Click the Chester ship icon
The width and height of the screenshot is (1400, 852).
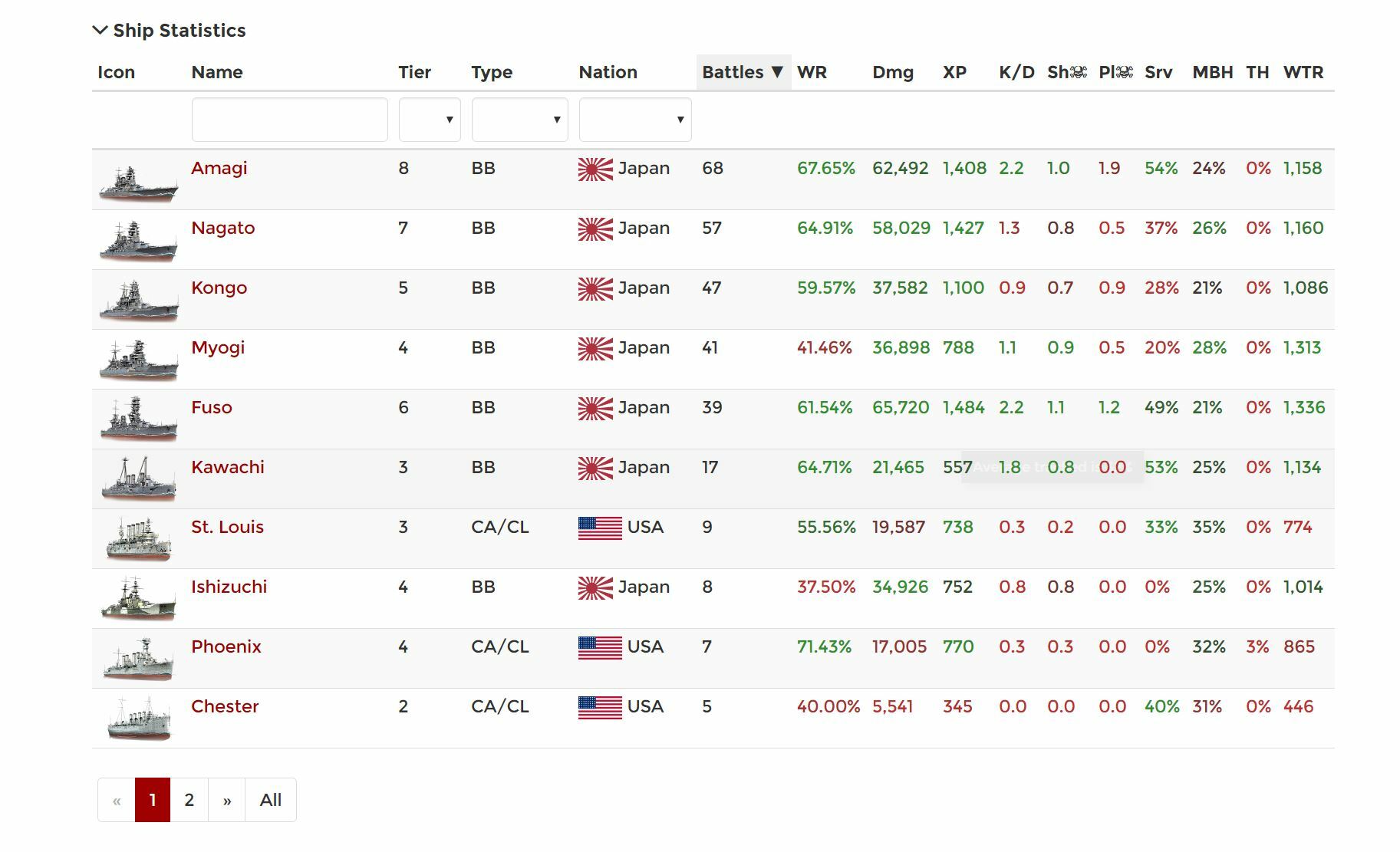coord(139,719)
